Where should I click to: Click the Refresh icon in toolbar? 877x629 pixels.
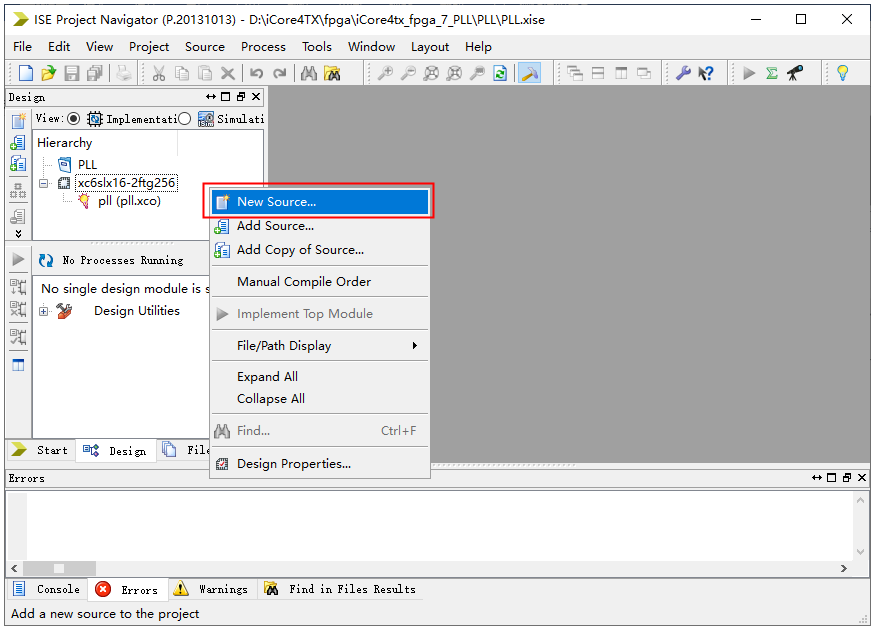pos(500,73)
